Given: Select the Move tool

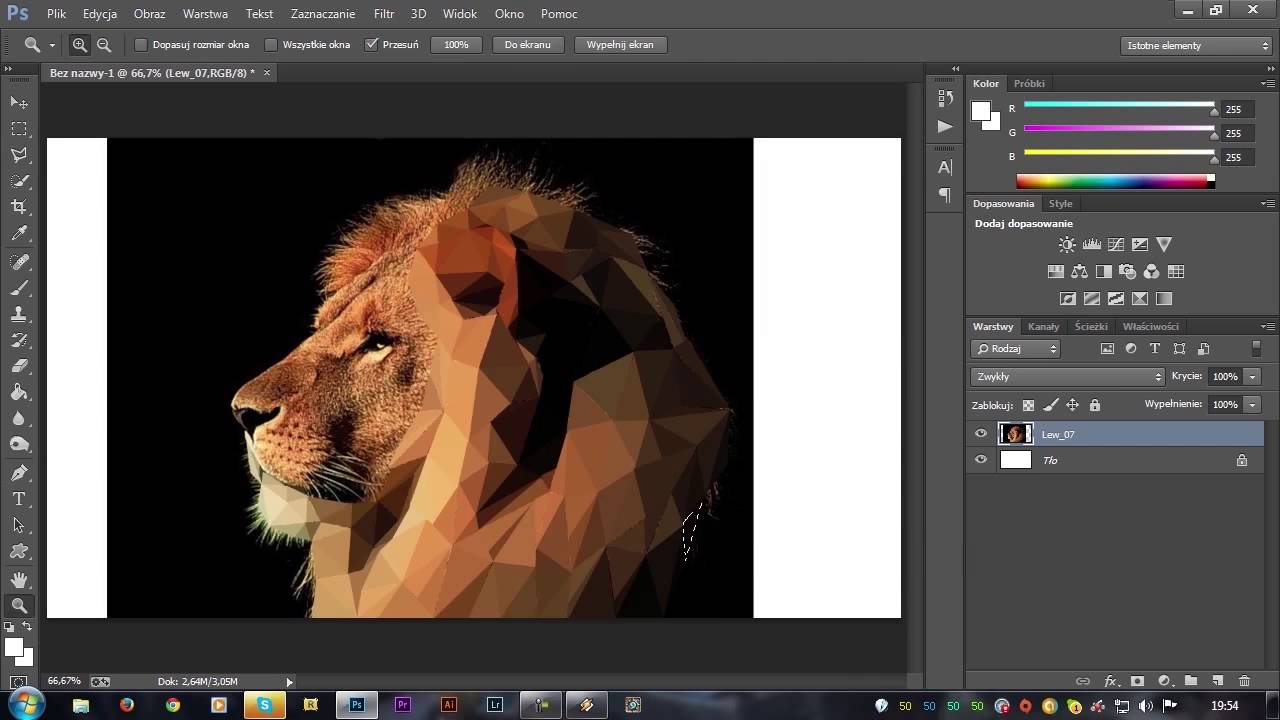Looking at the screenshot, I should pos(19,103).
